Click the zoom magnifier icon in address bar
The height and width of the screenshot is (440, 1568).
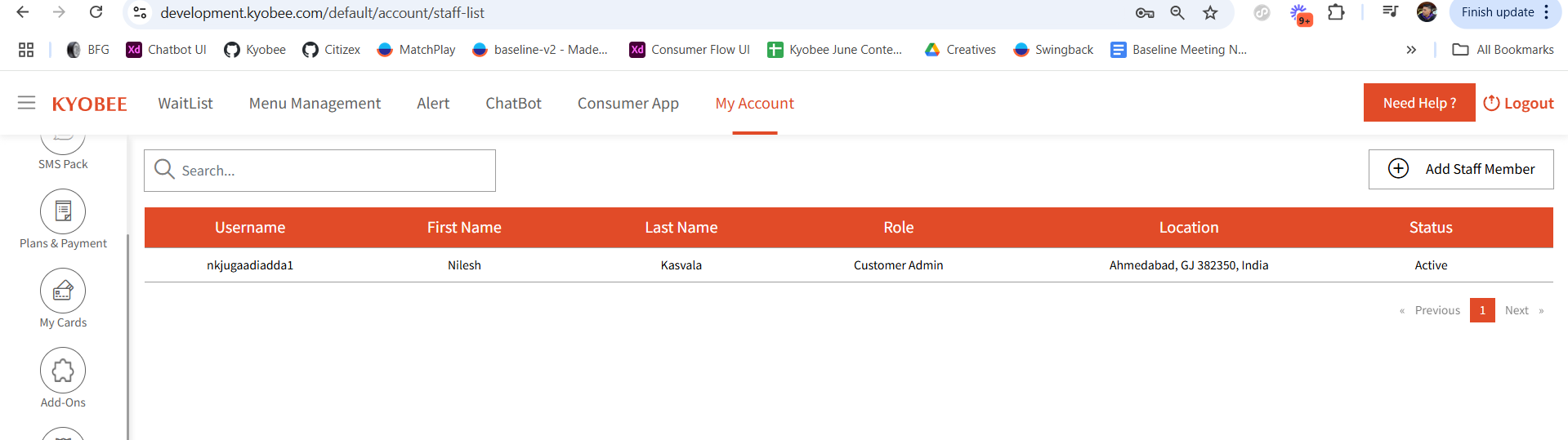pyautogui.click(x=1177, y=13)
